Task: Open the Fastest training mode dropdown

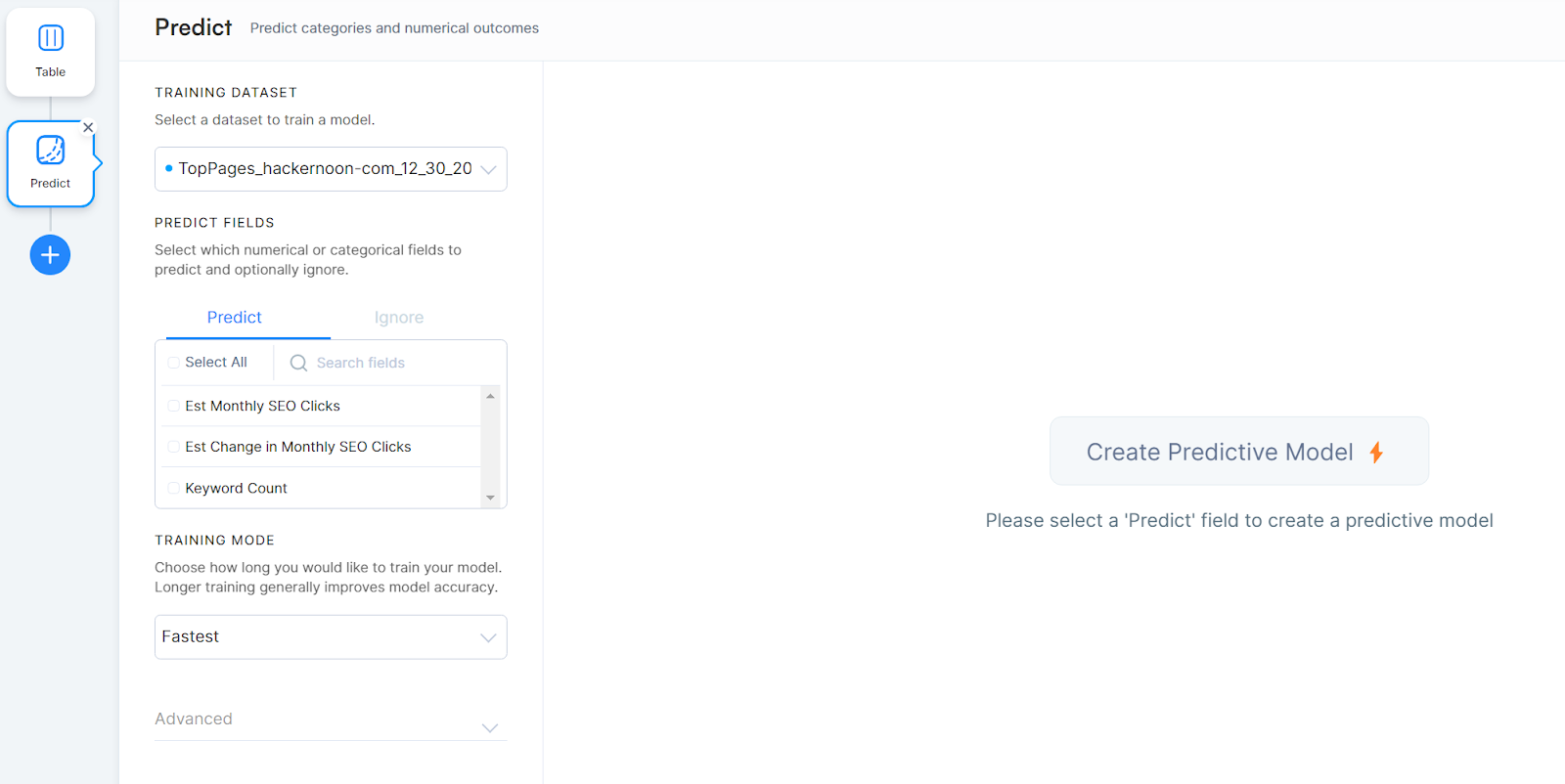Action: 331,637
